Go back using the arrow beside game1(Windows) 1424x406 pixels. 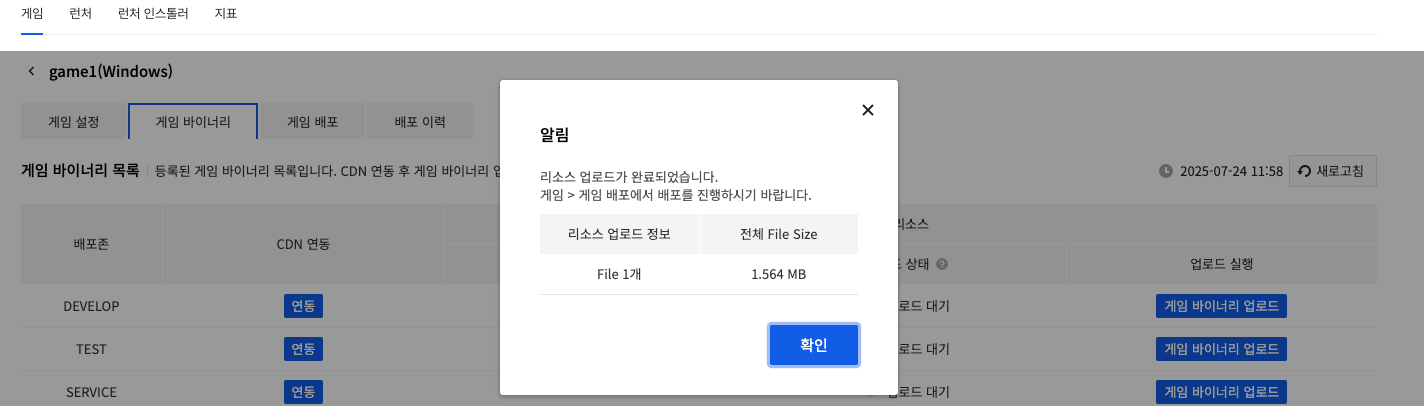[x=31, y=72]
